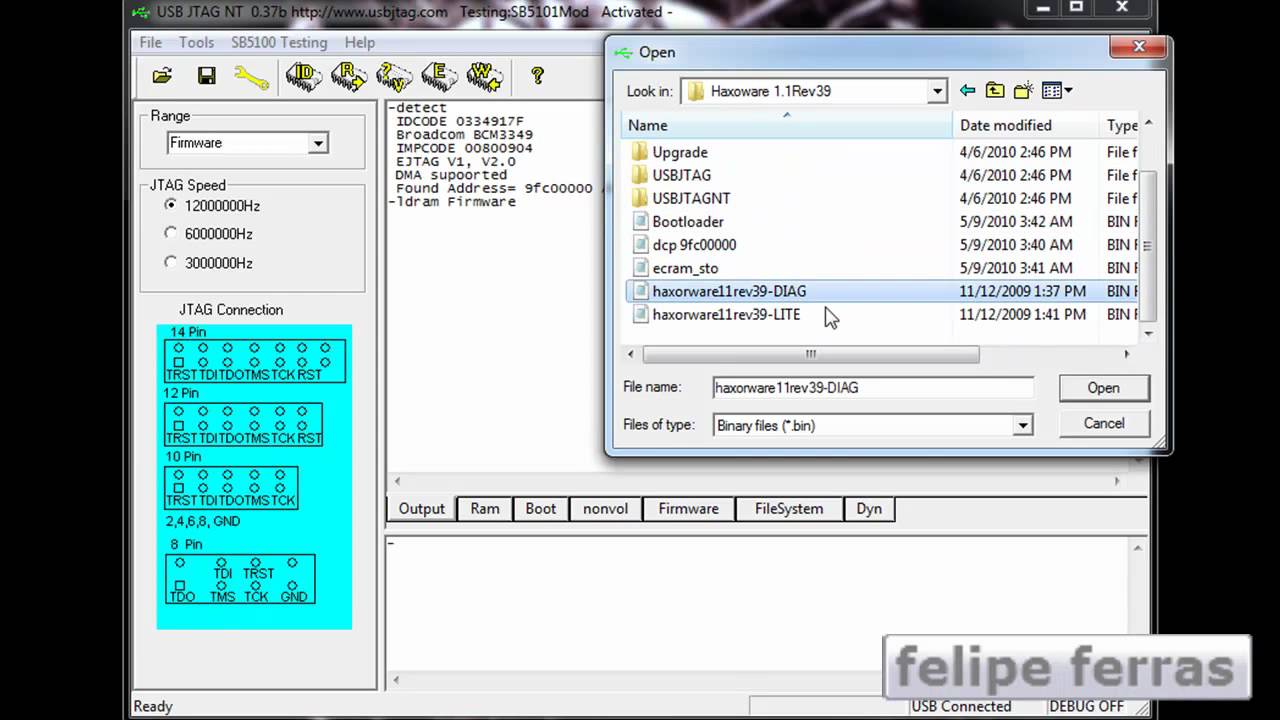Click the DEBUG OFF status bar entry
The height and width of the screenshot is (720, 1280).
(1086, 706)
